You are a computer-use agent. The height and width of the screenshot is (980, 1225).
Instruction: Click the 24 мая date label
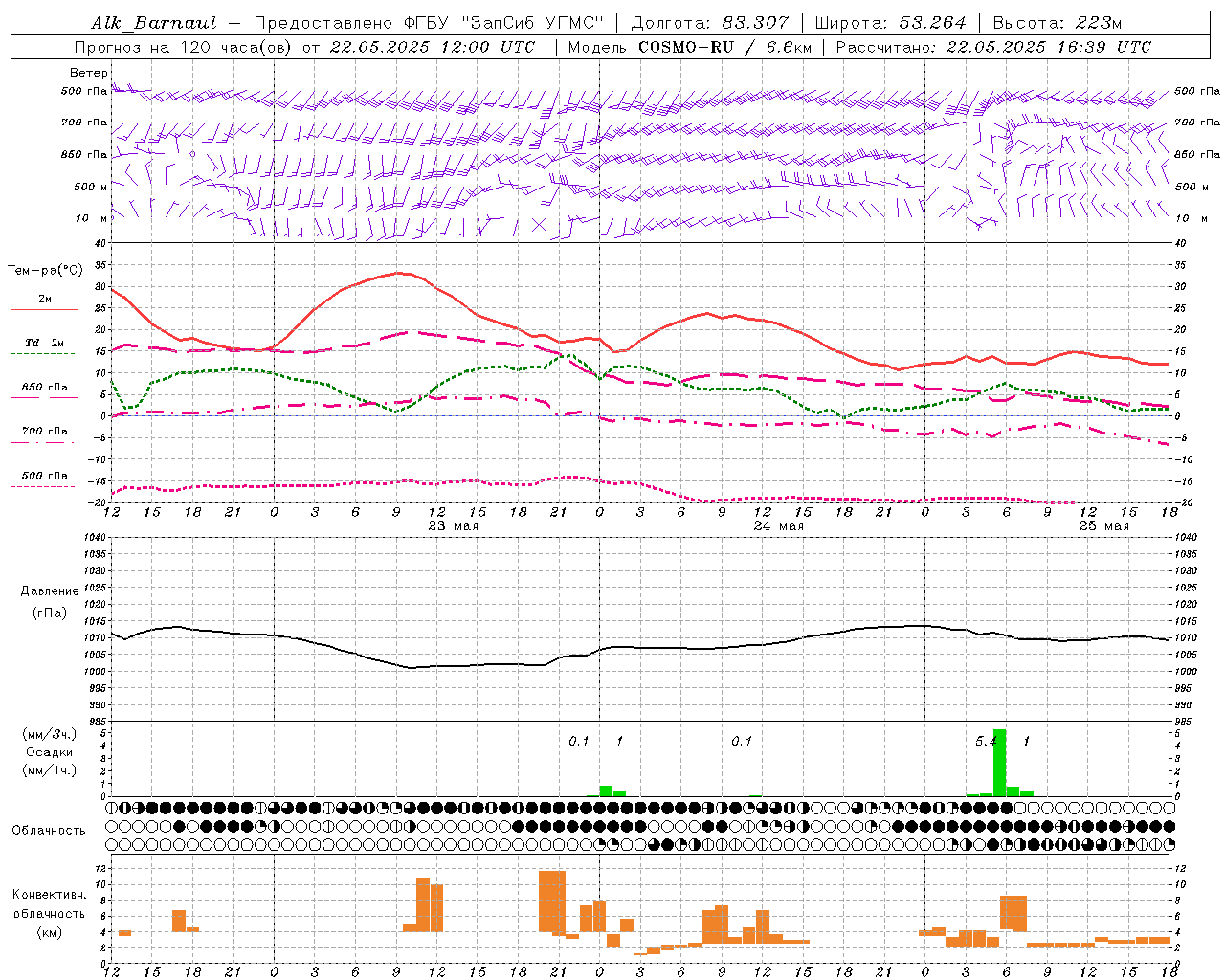[x=779, y=525]
